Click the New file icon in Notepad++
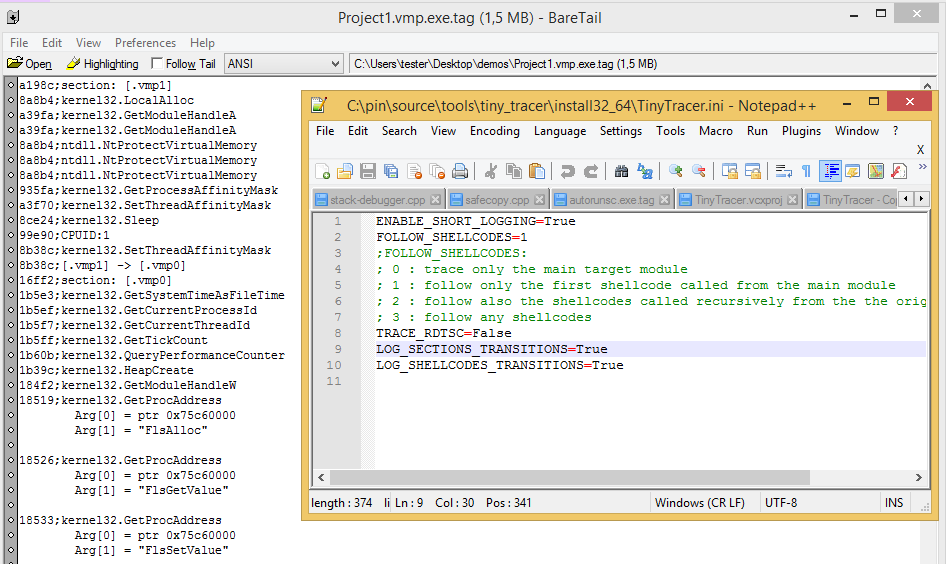The width and height of the screenshot is (946, 564). click(x=322, y=171)
